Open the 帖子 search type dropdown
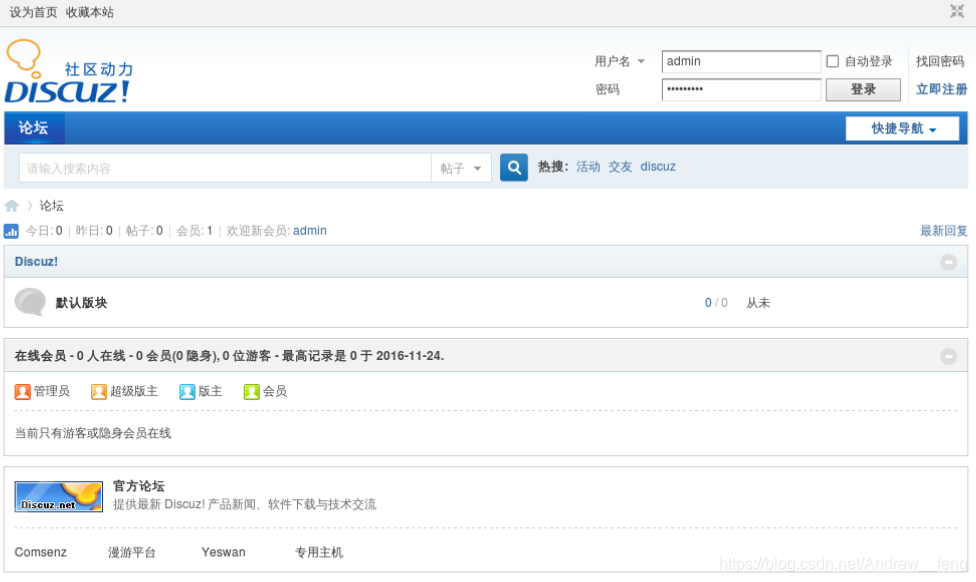 pyautogui.click(x=461, y=168)
